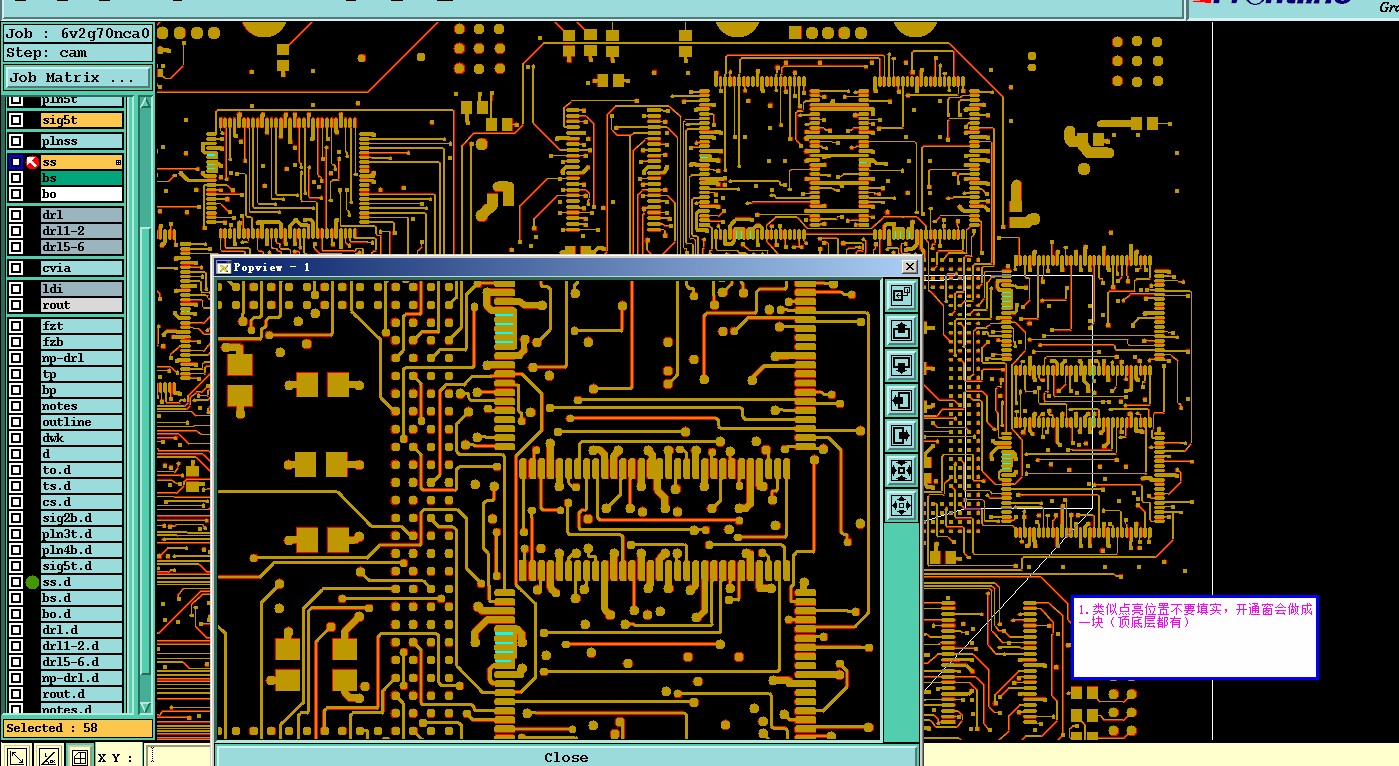This screenshot has height=766, width=1399.
Task: Select the mp-drl layer name
Action: pyautogui.click(x=82, y=358)
